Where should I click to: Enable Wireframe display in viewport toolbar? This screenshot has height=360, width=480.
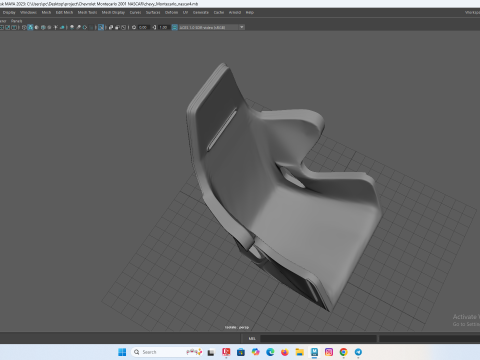24,27
